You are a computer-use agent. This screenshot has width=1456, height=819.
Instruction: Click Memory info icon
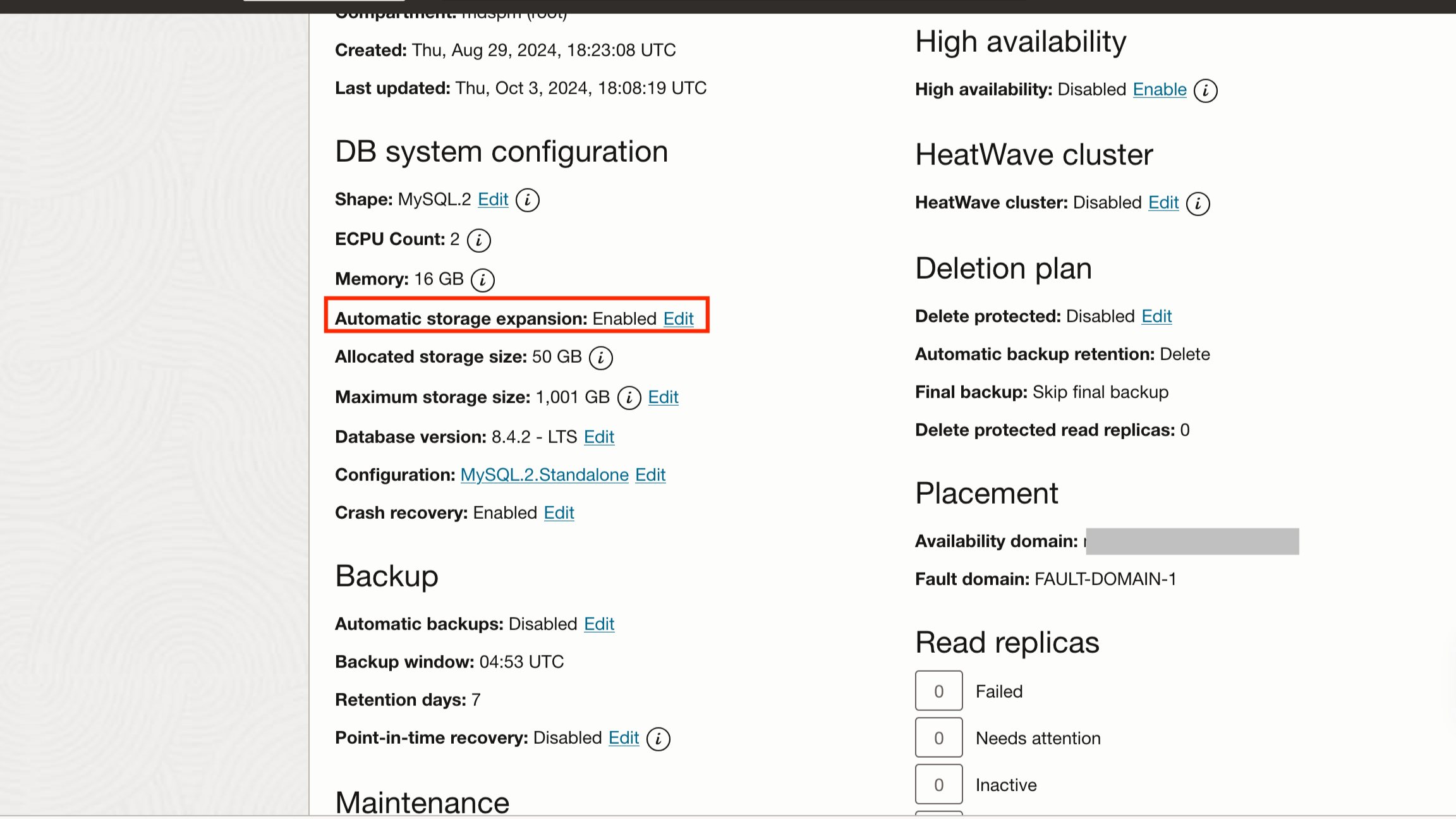(x=483, y=280)
